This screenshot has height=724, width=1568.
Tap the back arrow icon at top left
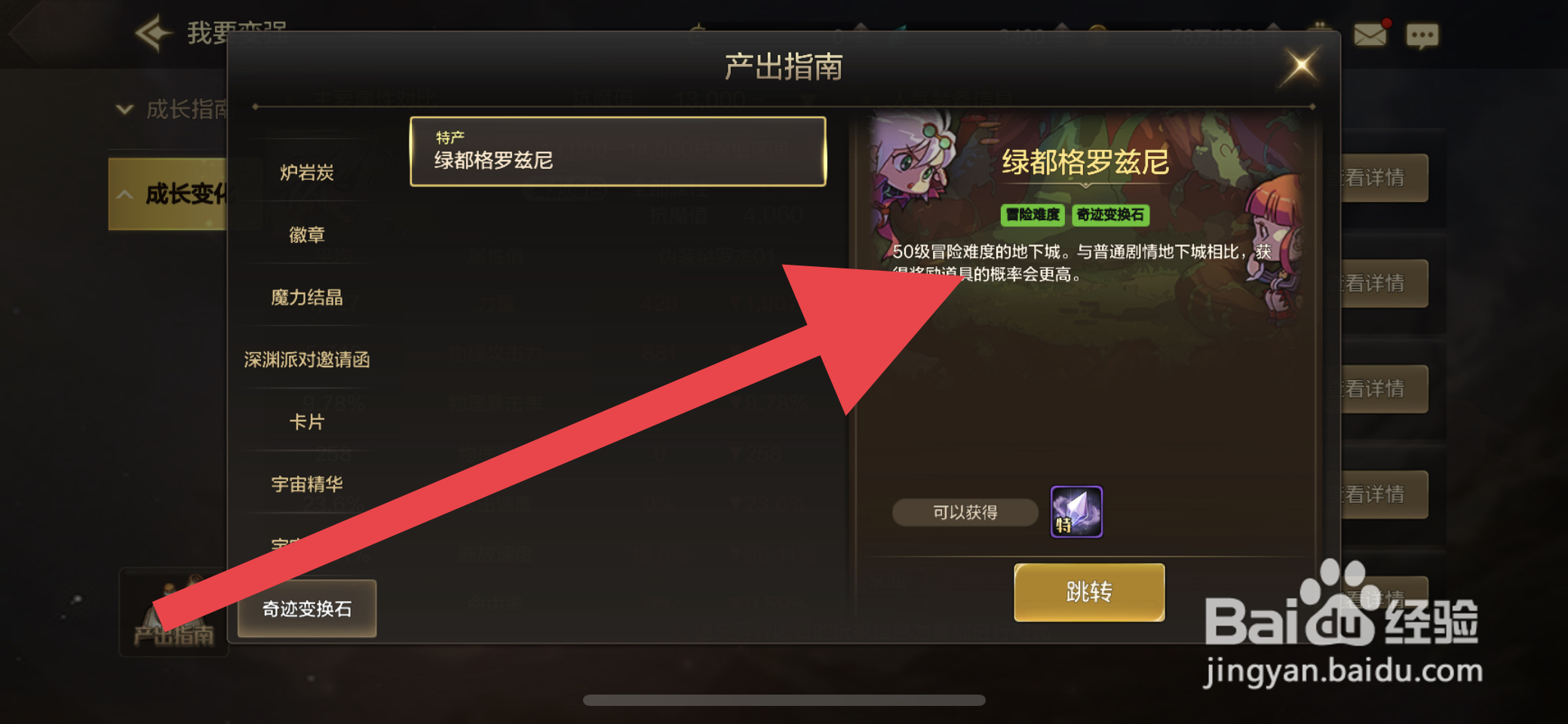click(153, 32)
